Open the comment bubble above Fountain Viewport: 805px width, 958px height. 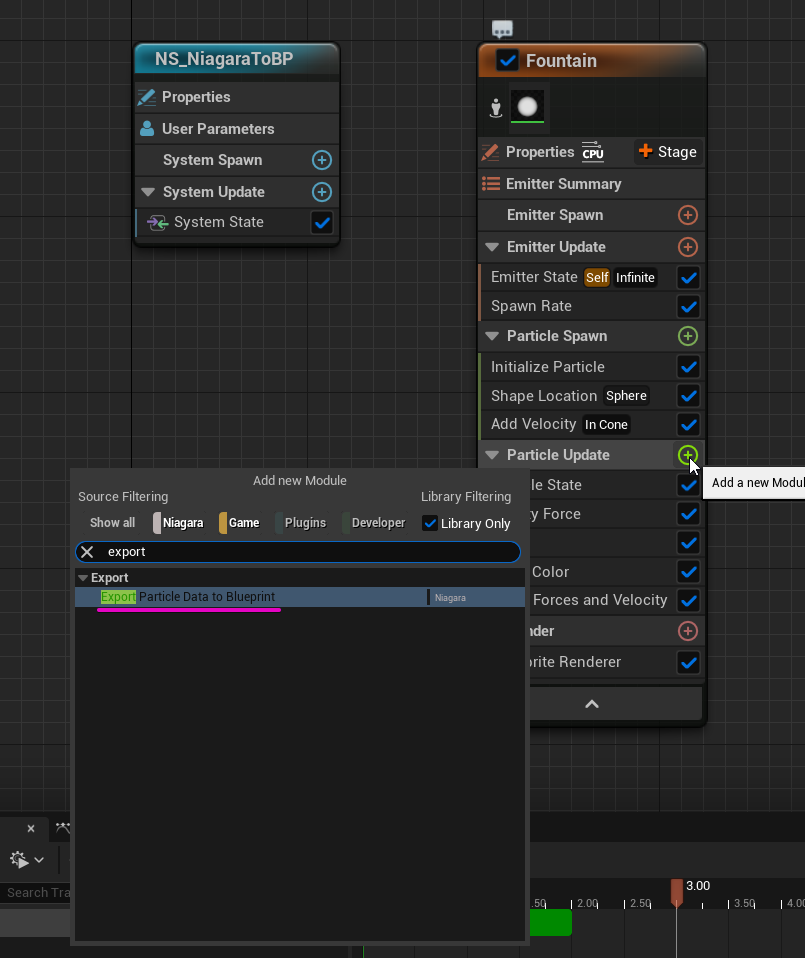coord(502,29)
